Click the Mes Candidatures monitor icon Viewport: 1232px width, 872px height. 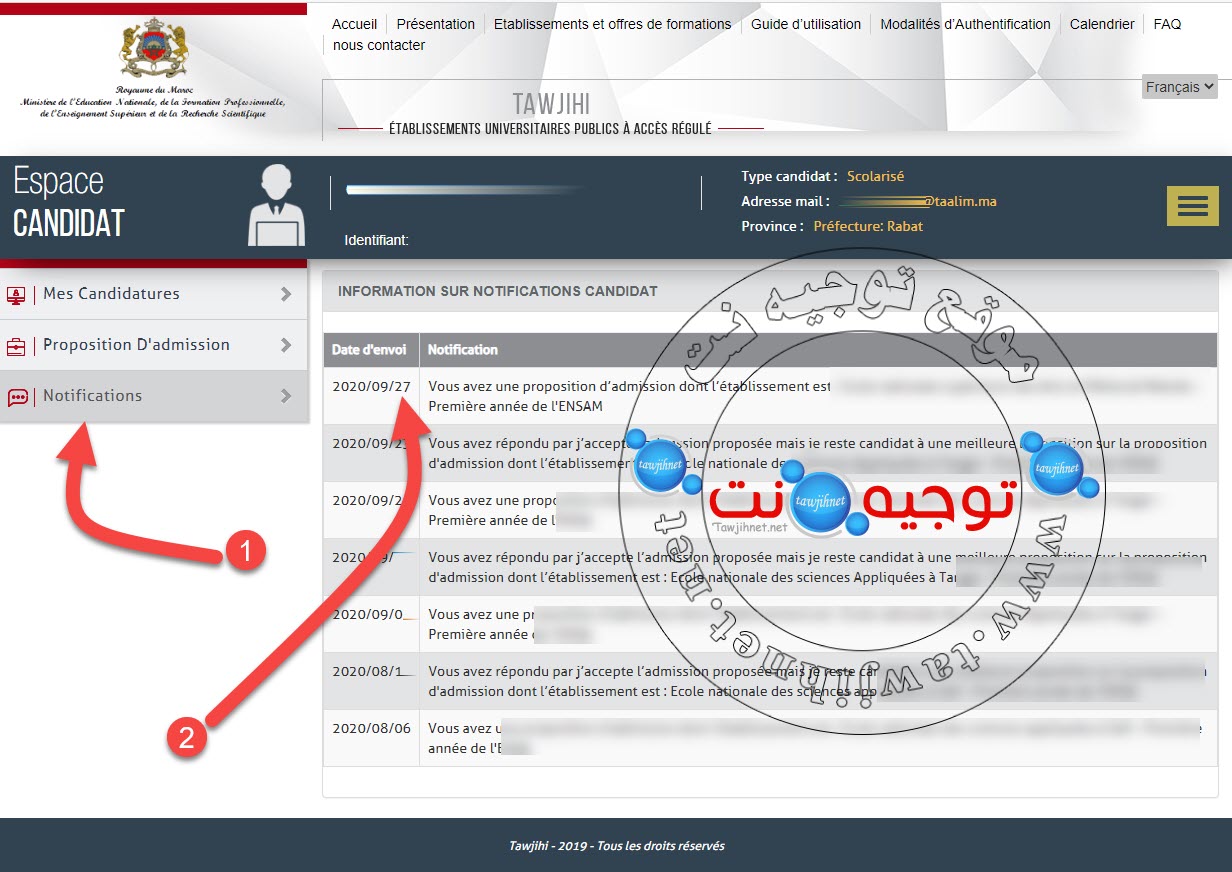pyautogui.click(x=17, y=295)
